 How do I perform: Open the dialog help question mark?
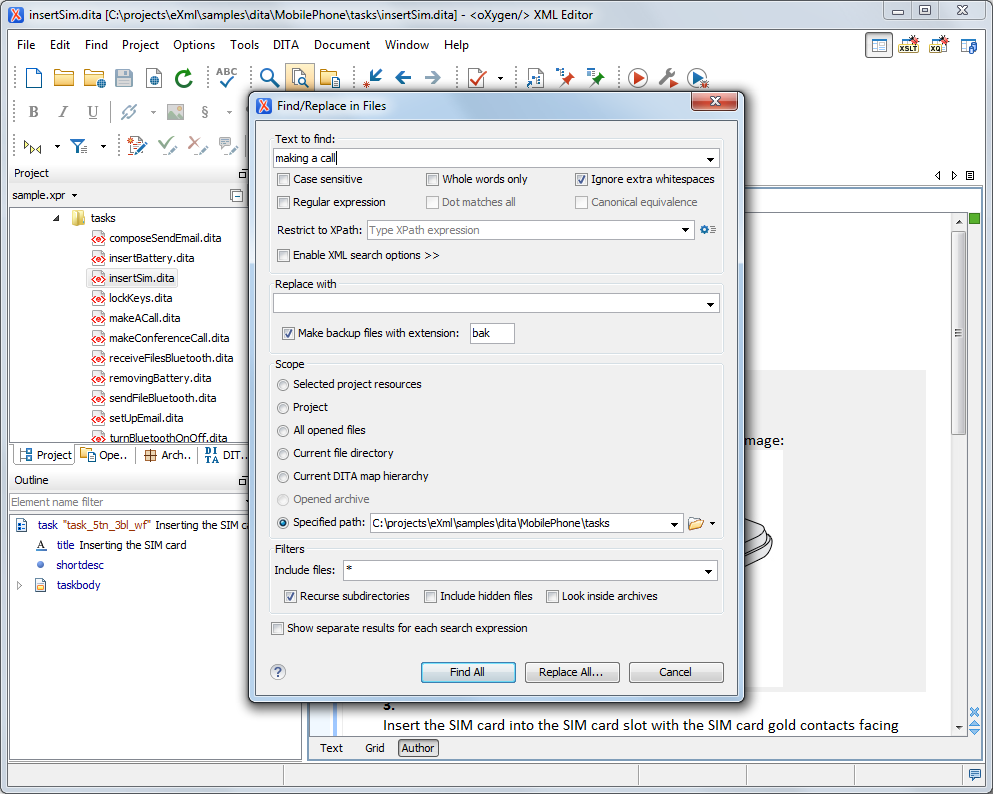pos(278,672)
